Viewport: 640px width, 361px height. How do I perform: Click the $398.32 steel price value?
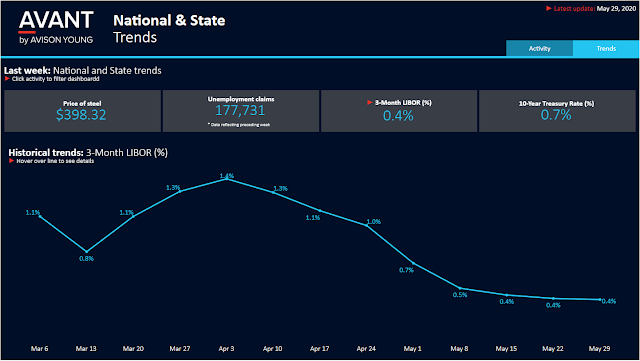(x=81, y=115)
